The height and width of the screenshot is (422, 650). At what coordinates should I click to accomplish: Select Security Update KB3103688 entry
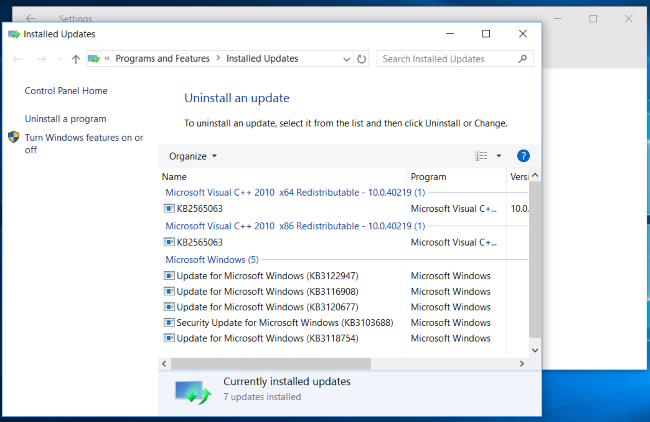tap(284, 323)
